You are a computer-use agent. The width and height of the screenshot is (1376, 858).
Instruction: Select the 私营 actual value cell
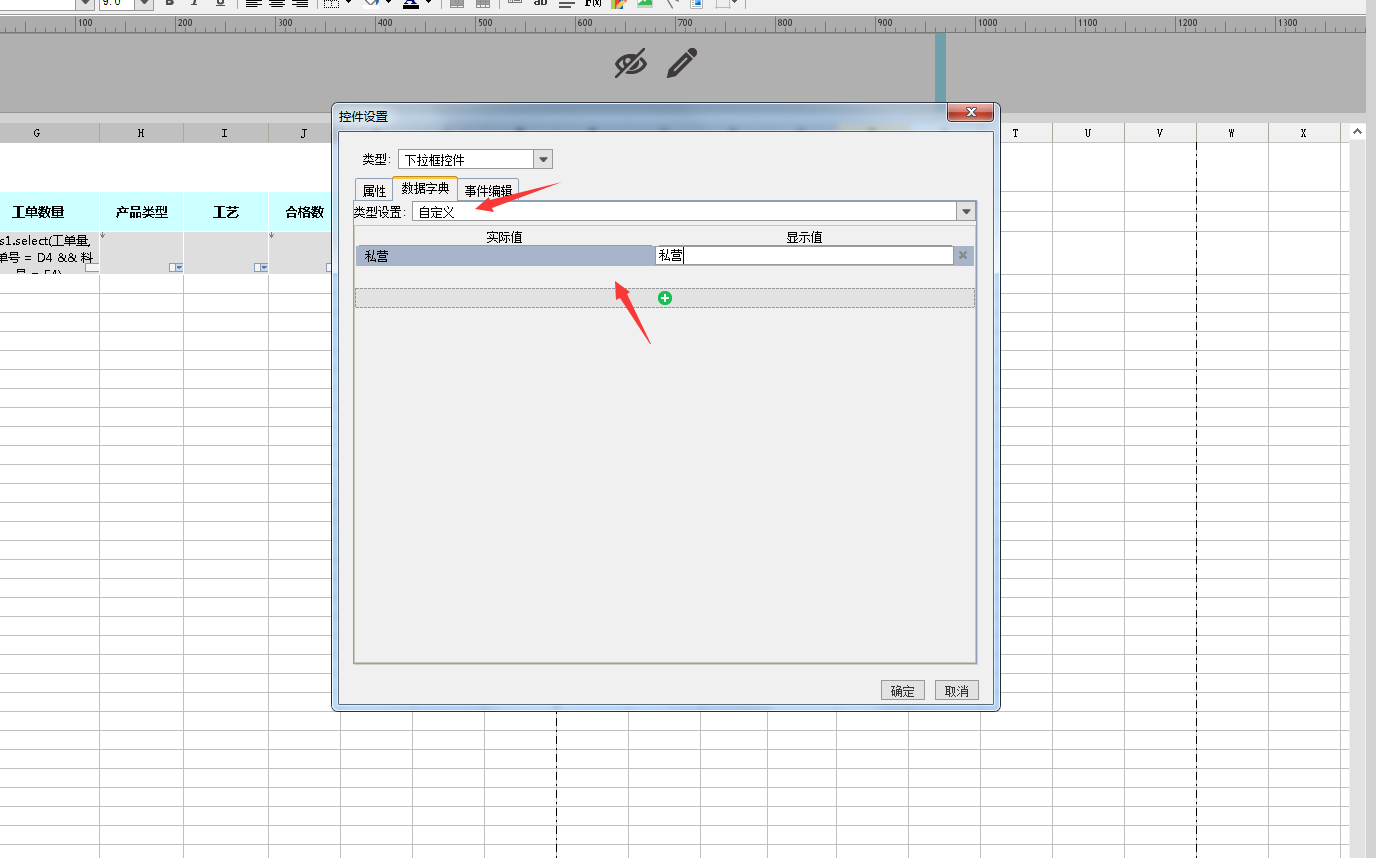(505, 256)
